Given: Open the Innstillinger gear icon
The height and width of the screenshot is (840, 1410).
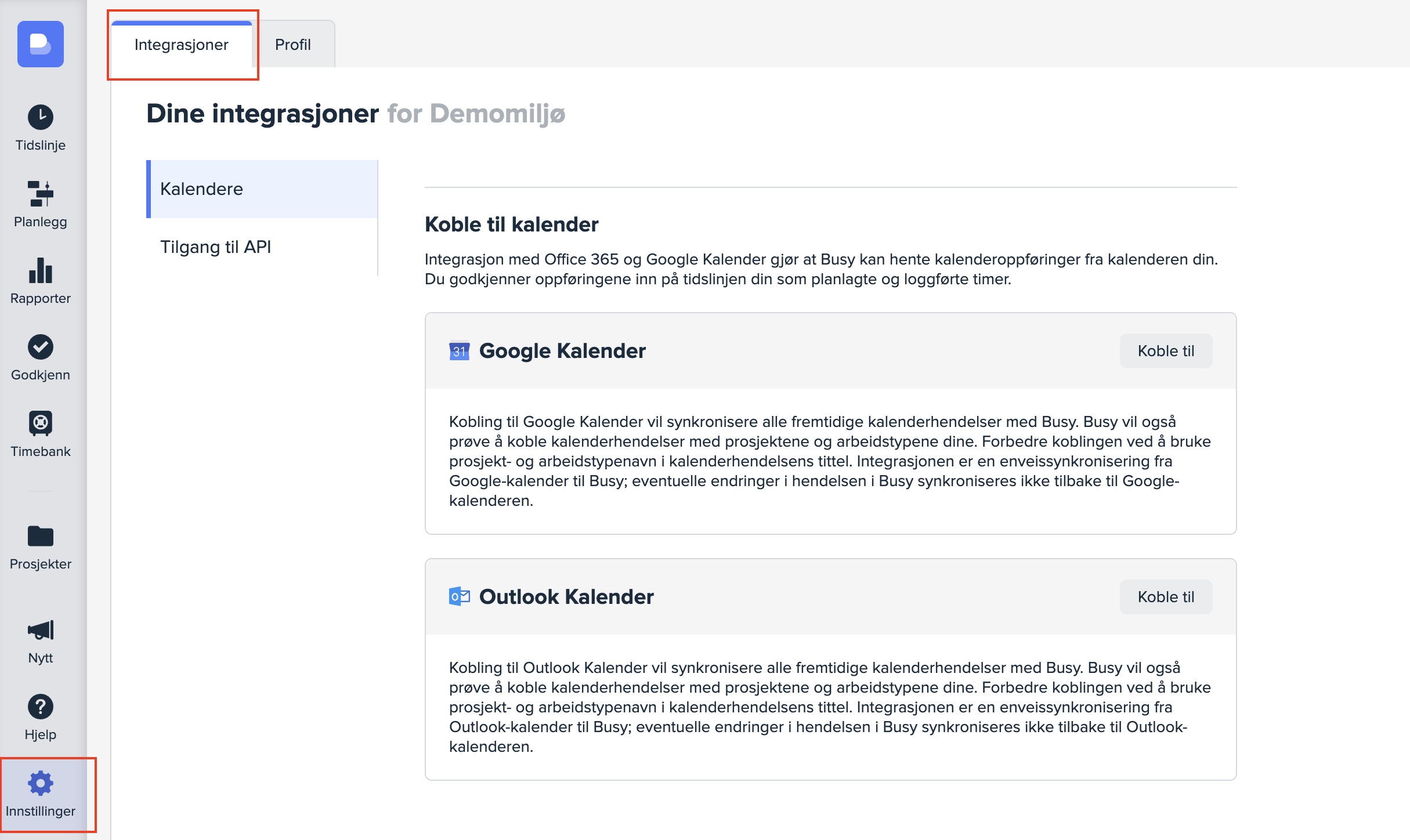Looking at the screenshot, I should tap(40, 783).
